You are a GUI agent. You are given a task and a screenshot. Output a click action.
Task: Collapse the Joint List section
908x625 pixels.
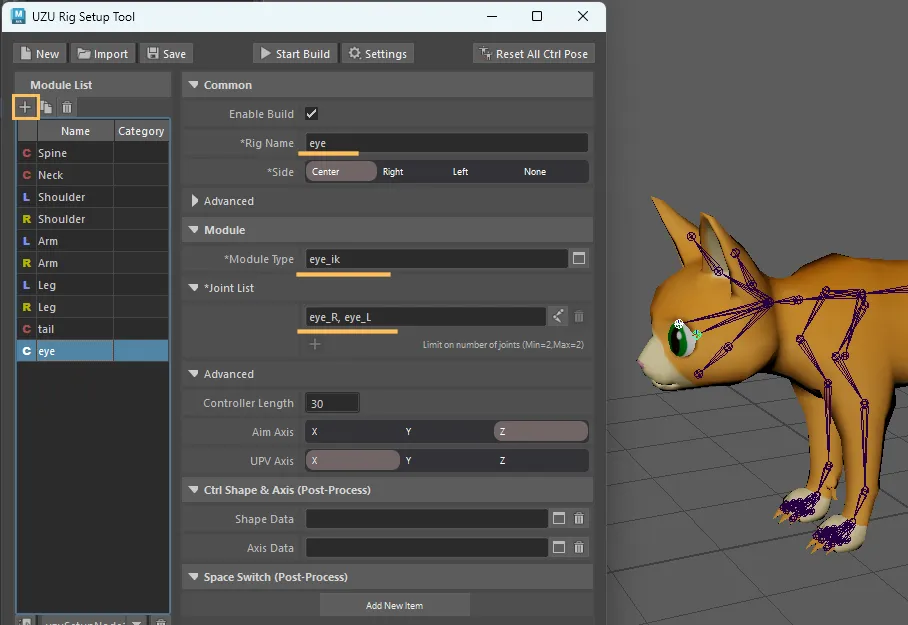click(193, 287)
